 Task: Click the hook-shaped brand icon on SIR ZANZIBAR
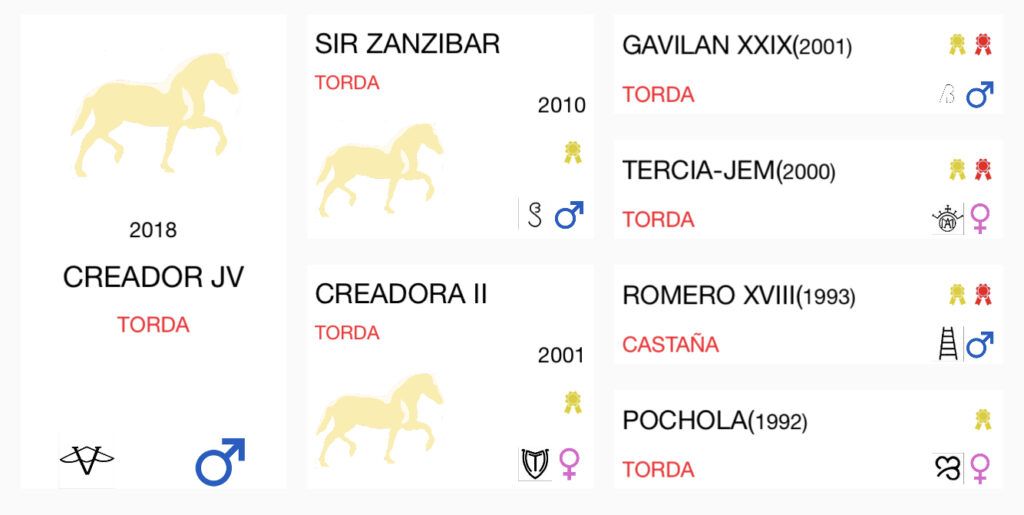(x=535, y=214)
